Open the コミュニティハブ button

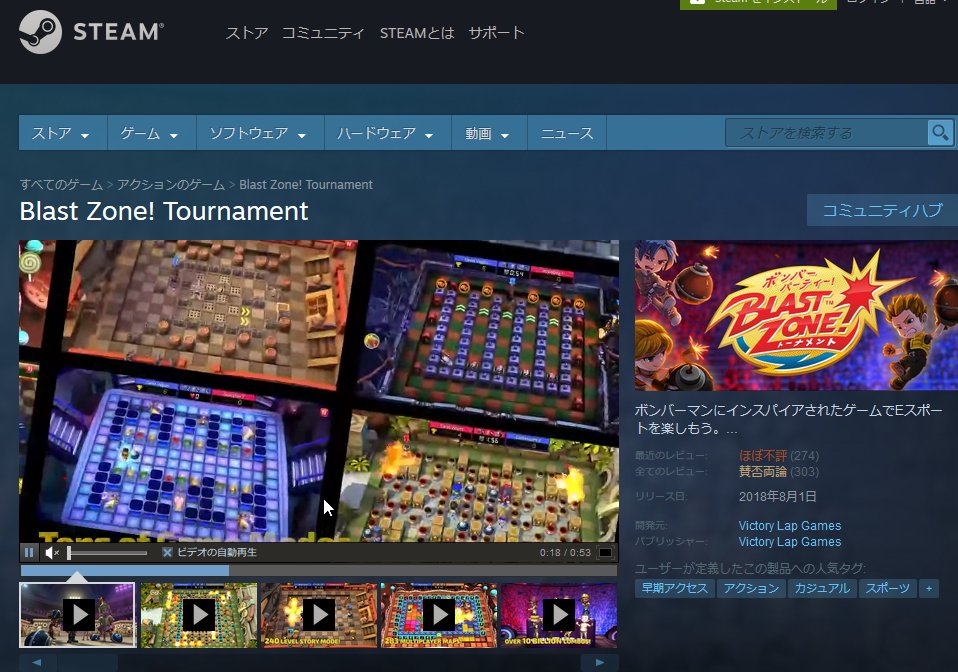click(x=882, y=210)
